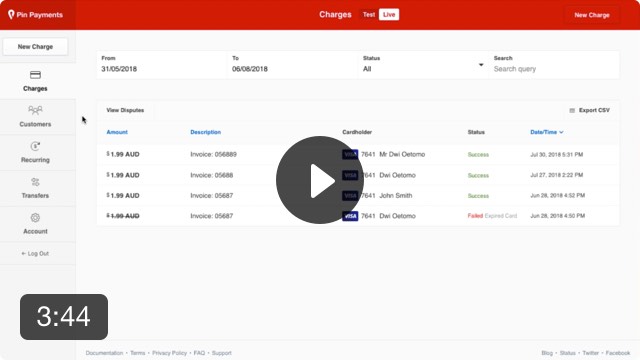Image resolution: width=640 pixels, height=360 pixels.
Task: Focus the Search query field
Action: coord(554,65)
